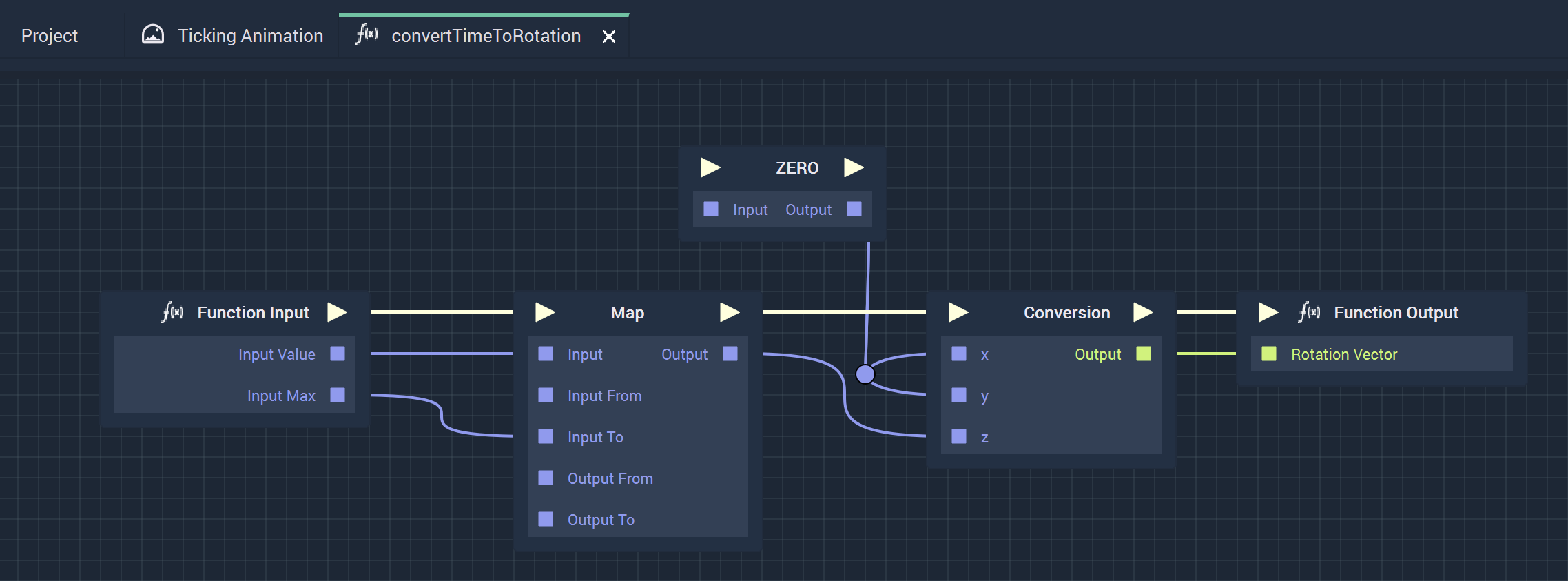1568x581 pixels.
Task: Select the Function Output node title
Action: (x=1396, y=313)
